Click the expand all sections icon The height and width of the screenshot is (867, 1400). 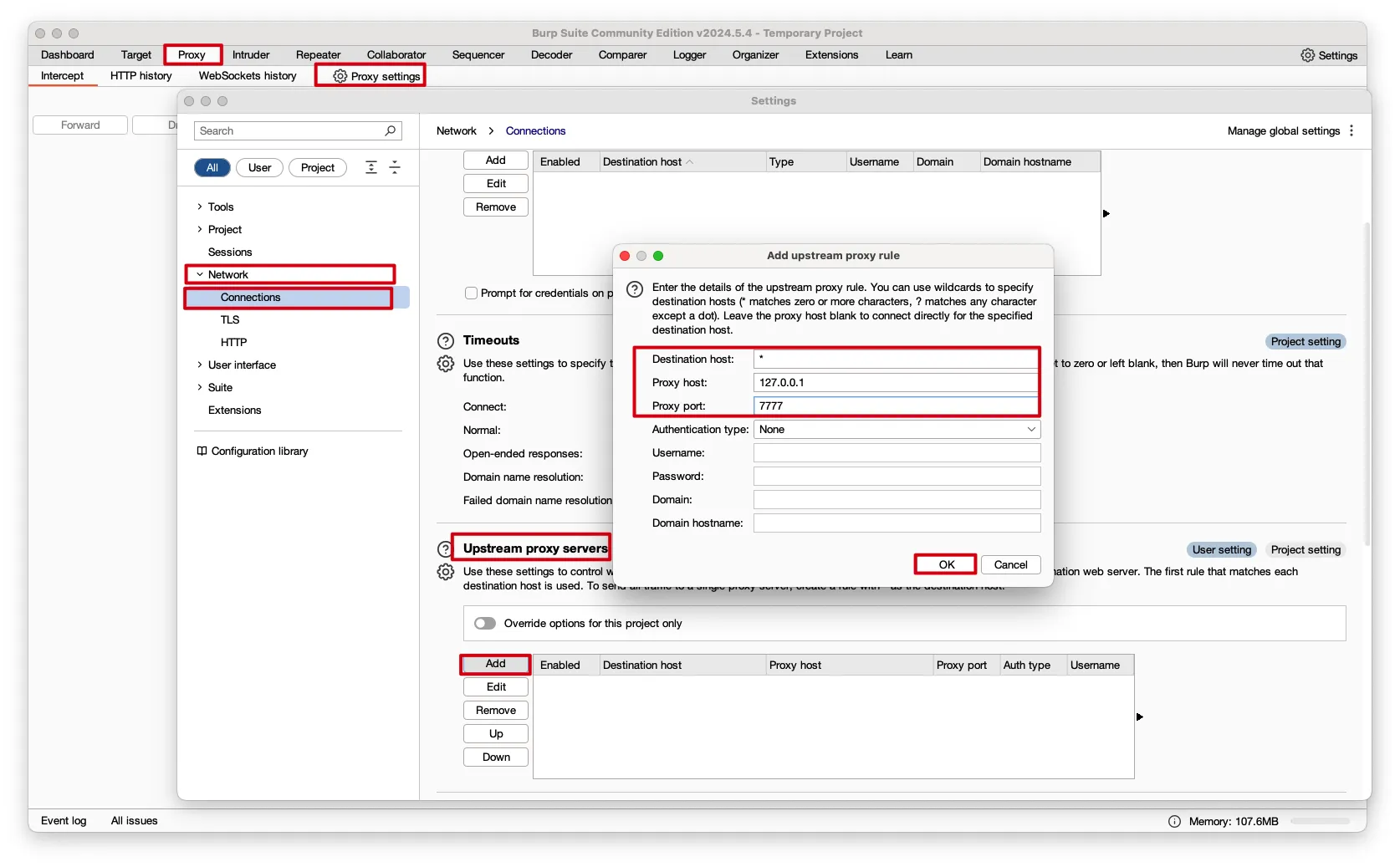coord(371,167)
